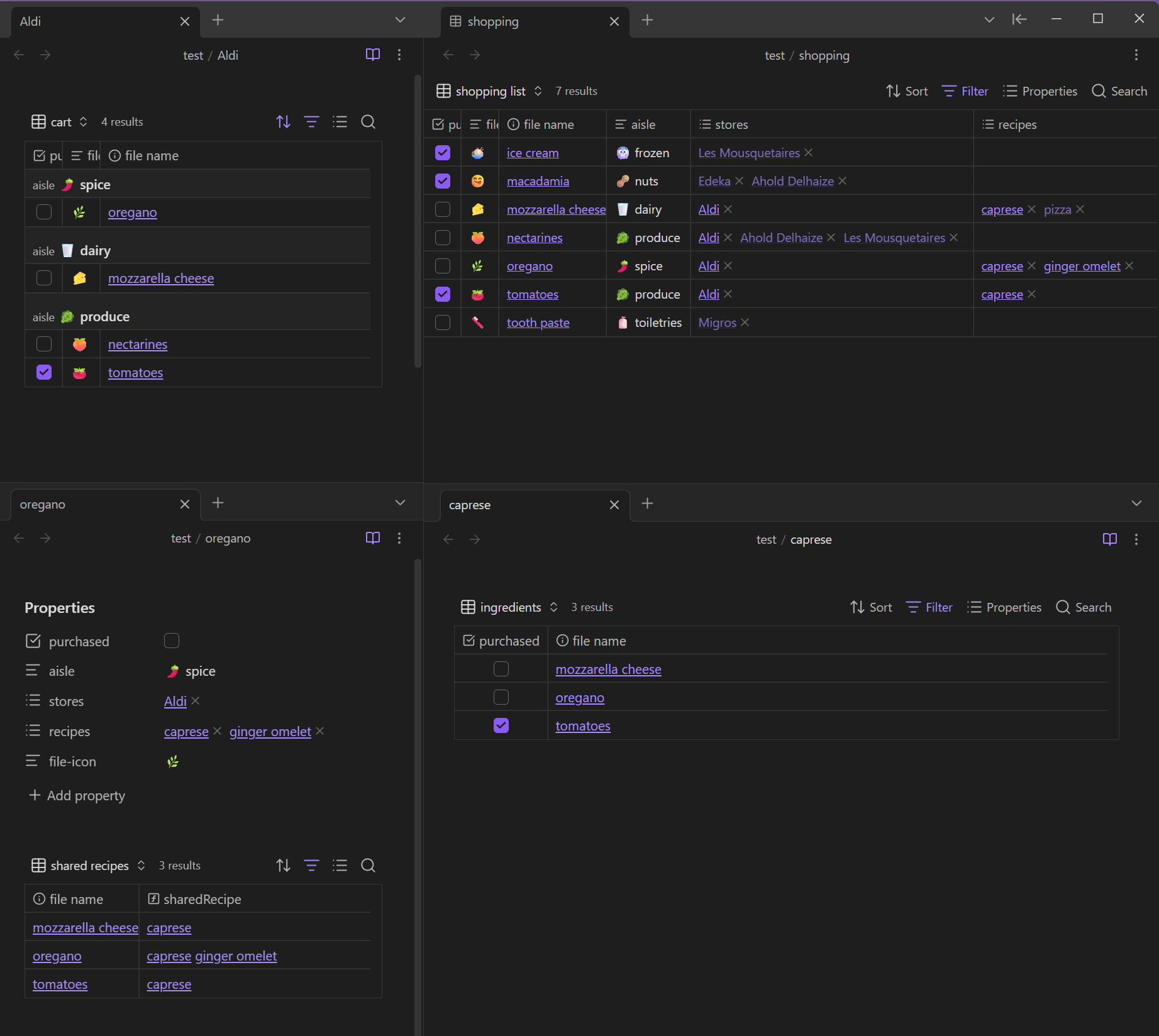Click new tab plus beside caprese tab
The image size is (1159, 1036).
point(647,504)
